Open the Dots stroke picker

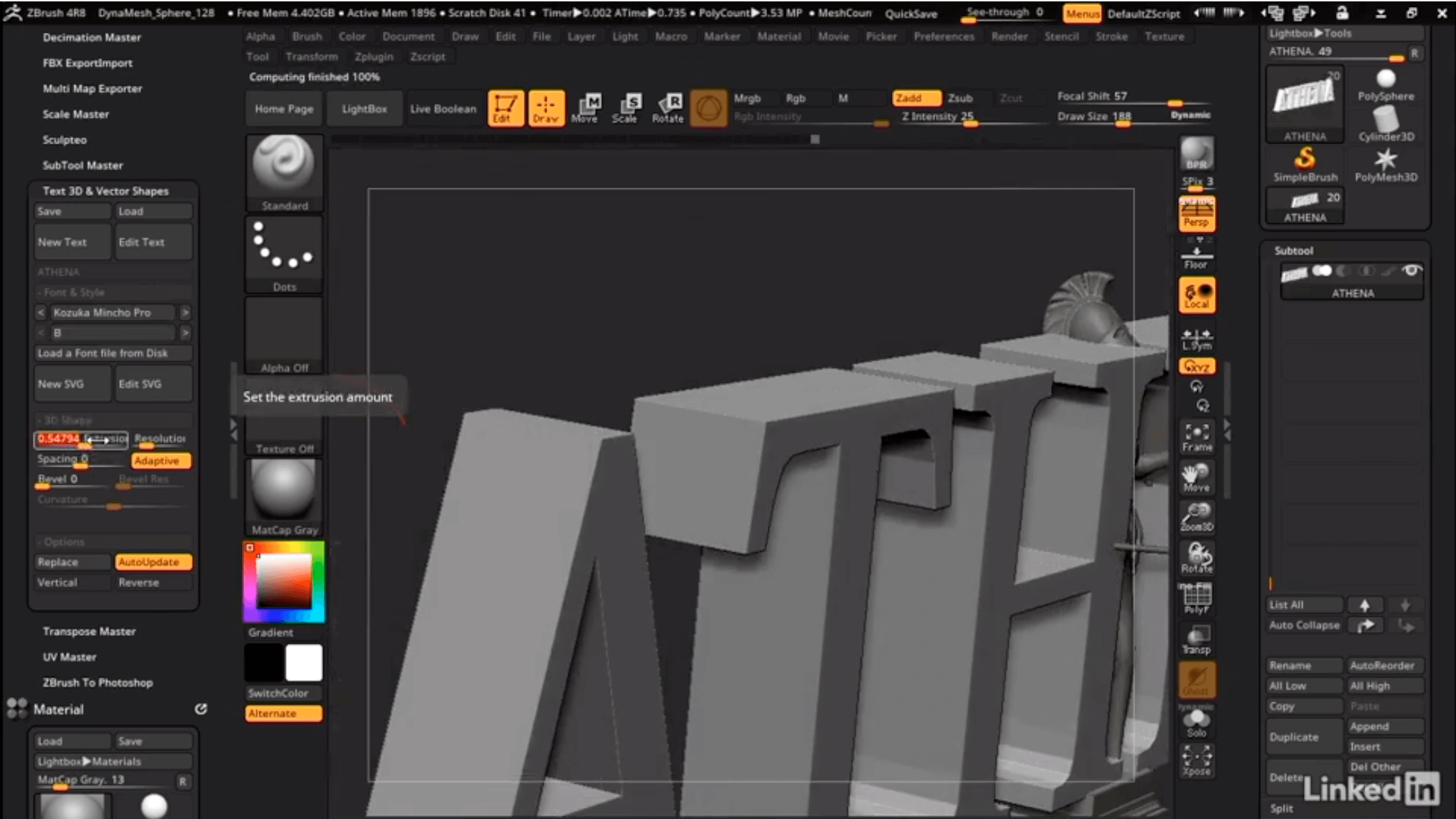(x=284, y=255)
